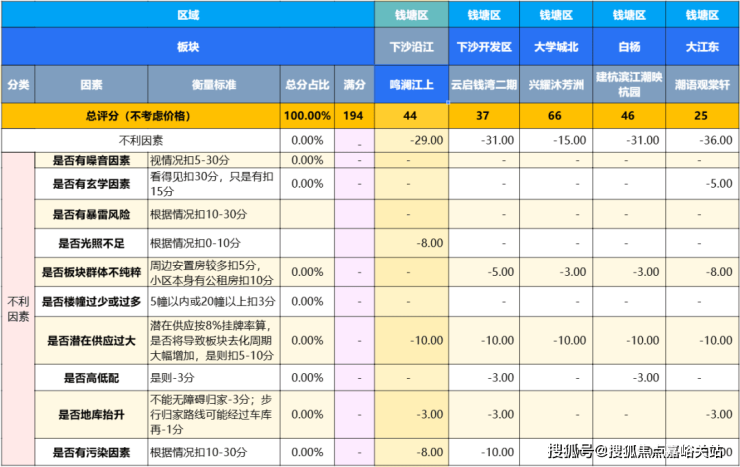Click the 区域 header cell
Screen dimensions: 740x467
click(x=188, y=15)
